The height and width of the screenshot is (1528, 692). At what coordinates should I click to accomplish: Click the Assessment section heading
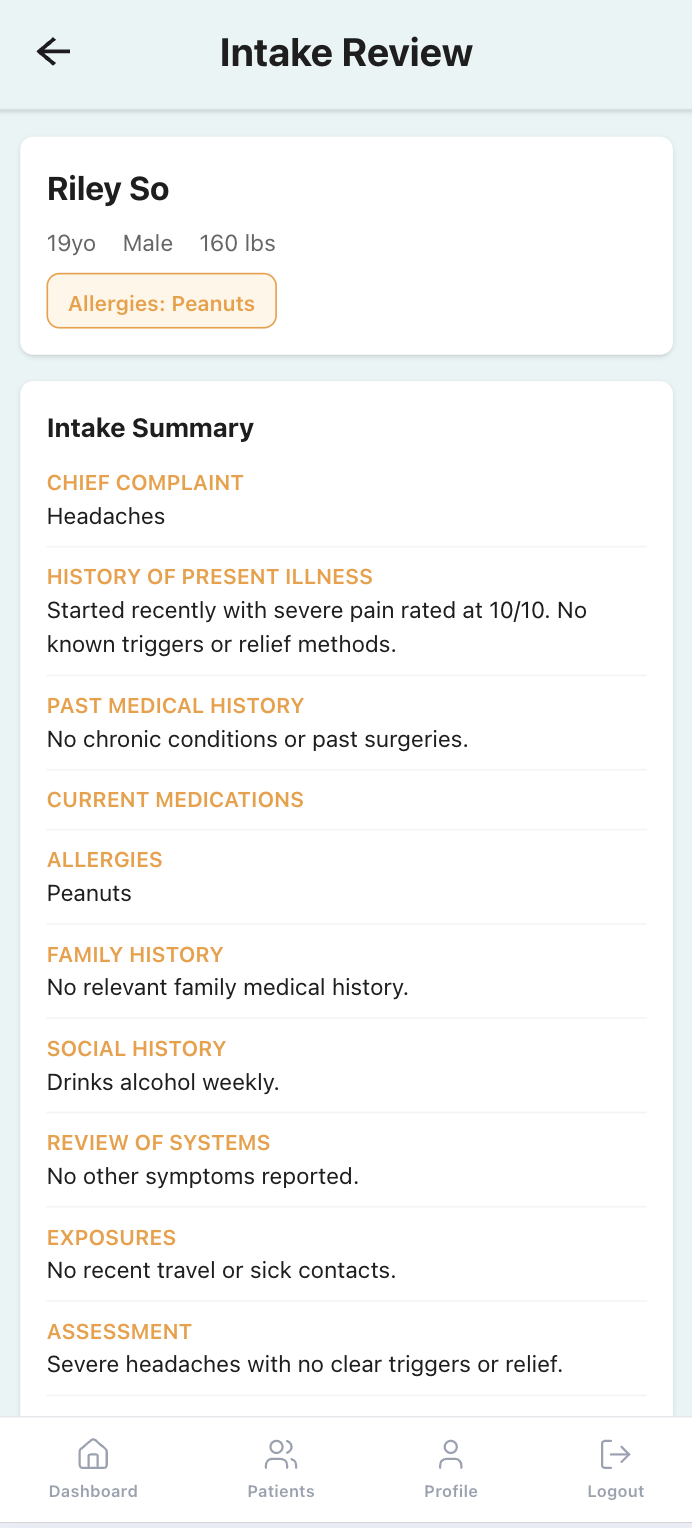119,1332
